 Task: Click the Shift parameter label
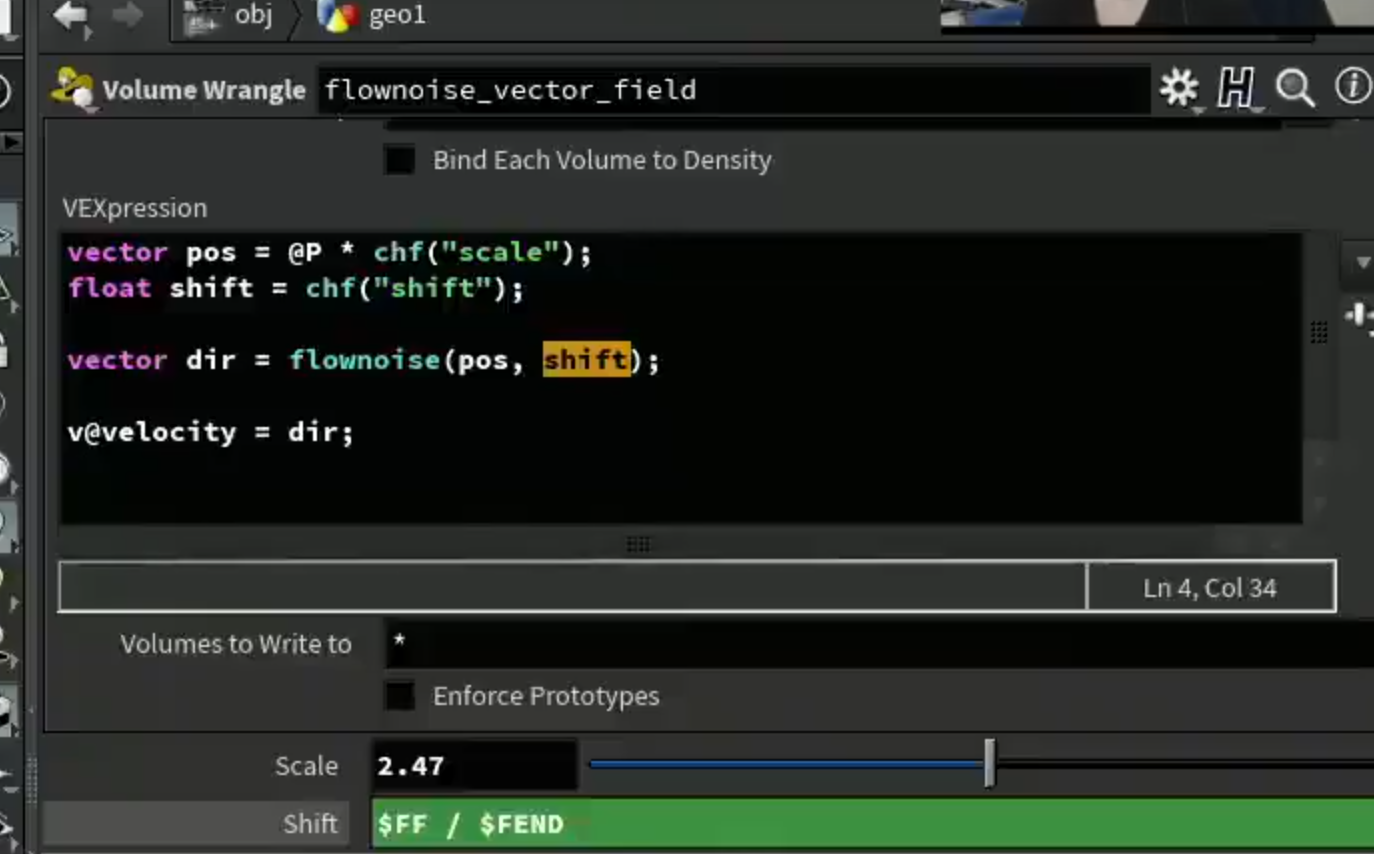(310, 824)
